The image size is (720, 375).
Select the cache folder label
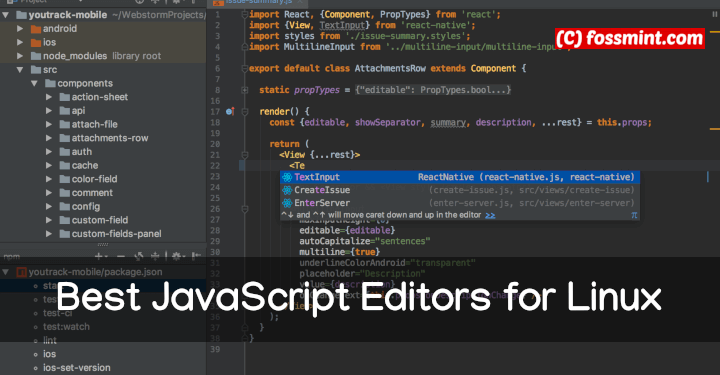tap(85, 165)
